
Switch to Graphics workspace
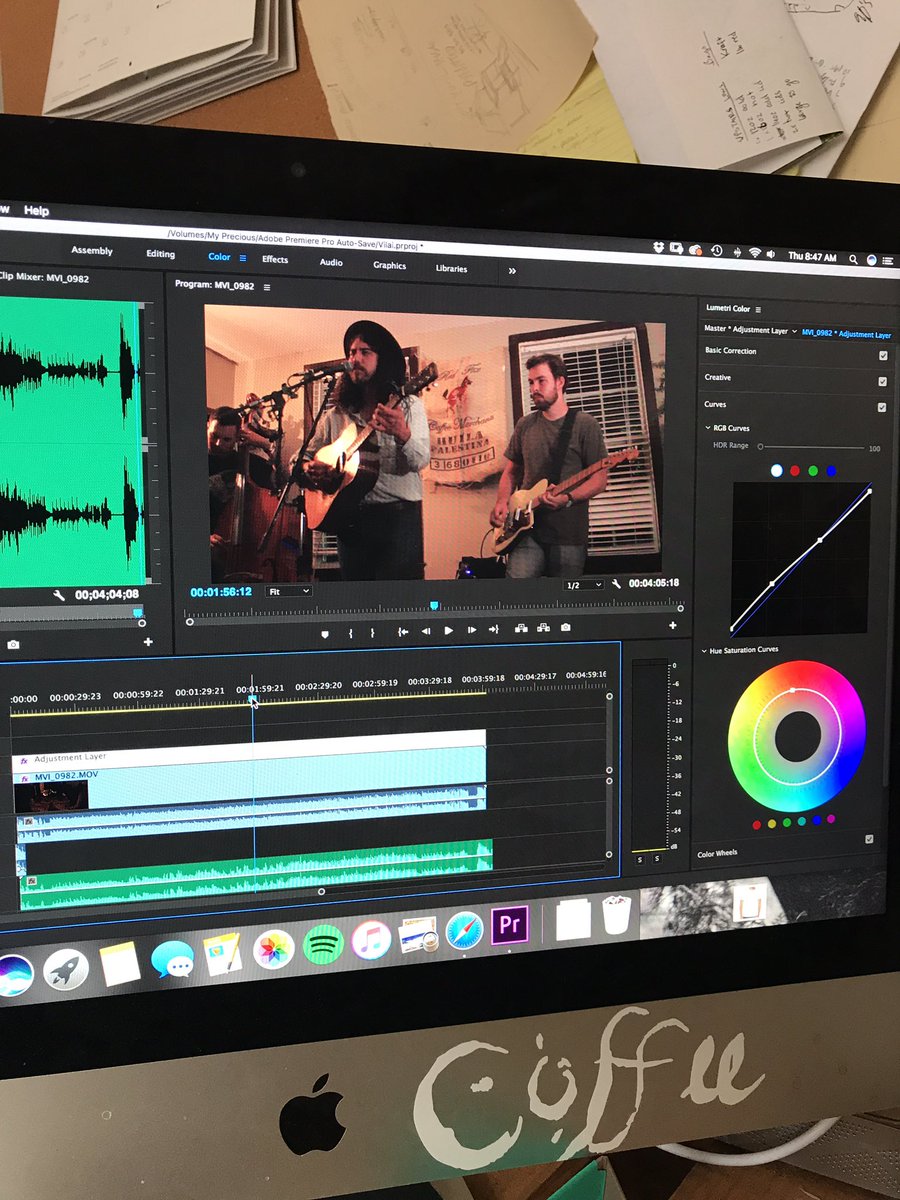pos(390,266)
